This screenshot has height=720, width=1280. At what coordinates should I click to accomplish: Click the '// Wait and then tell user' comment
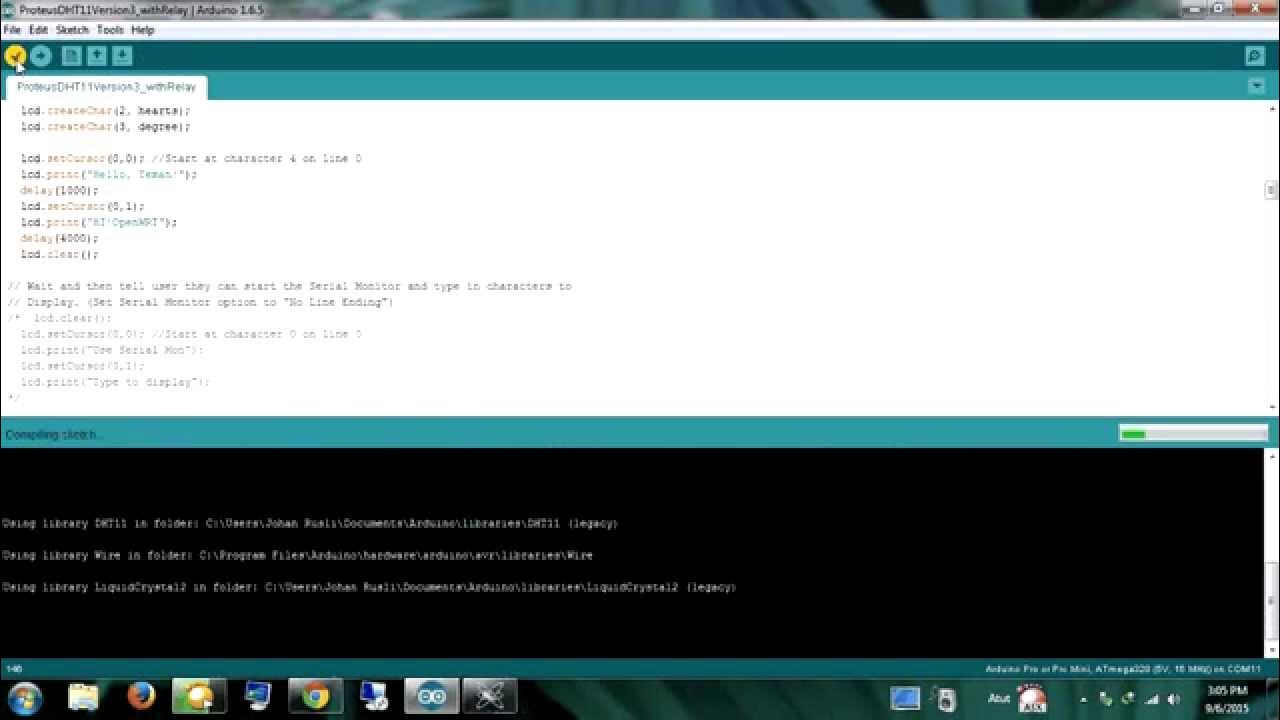pyautogui.click(x=289, y=286)
